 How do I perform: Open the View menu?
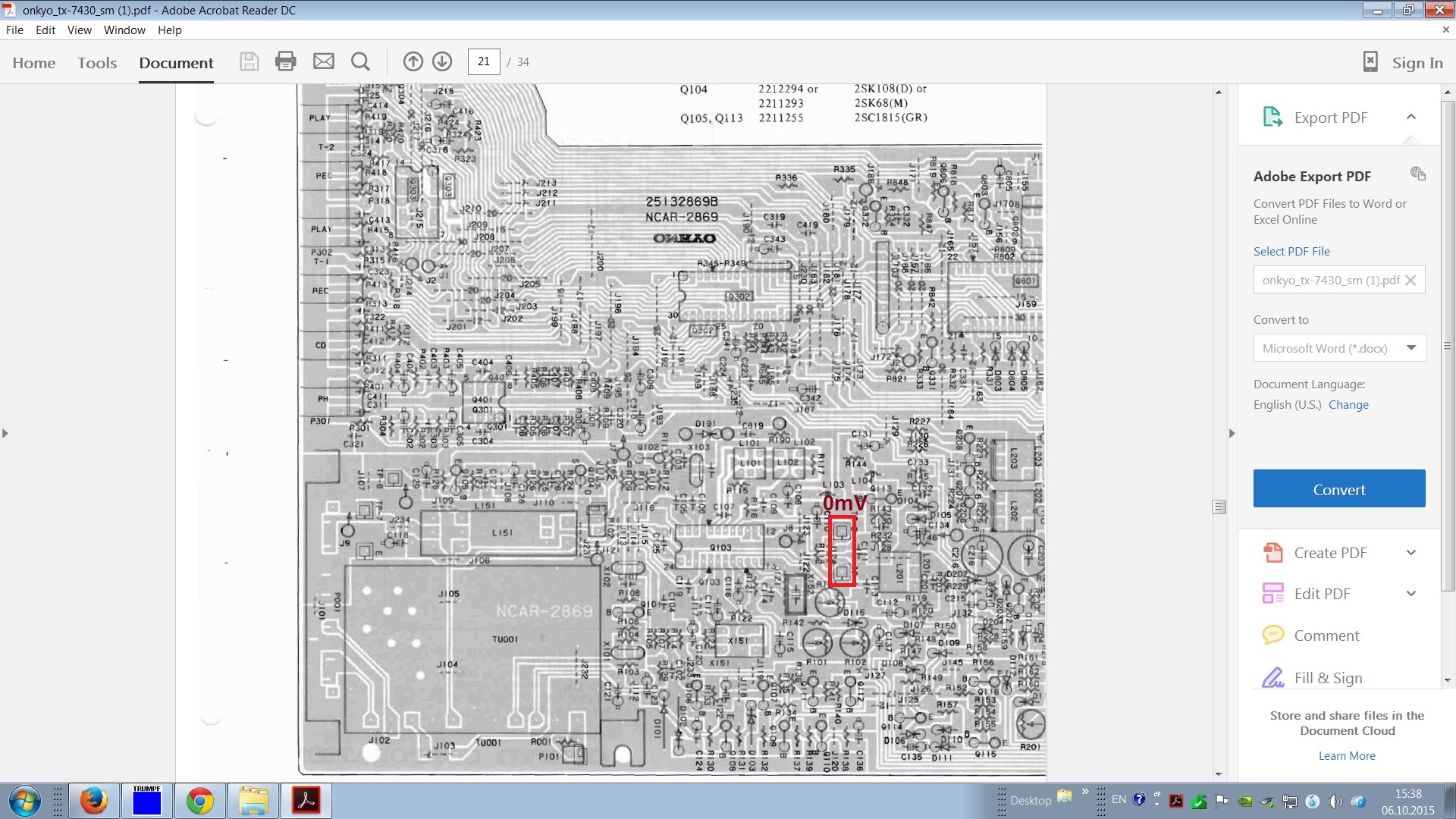point(79,30)
